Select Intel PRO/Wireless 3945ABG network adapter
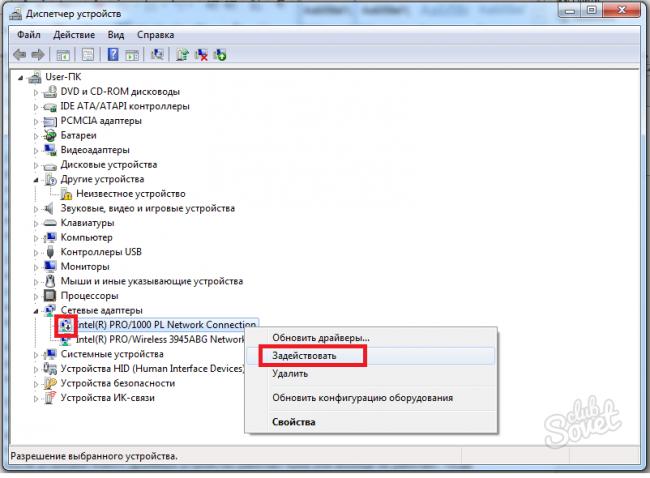Image resolution: width=650 pixels, height=478 pixels. tap(160, 339)
